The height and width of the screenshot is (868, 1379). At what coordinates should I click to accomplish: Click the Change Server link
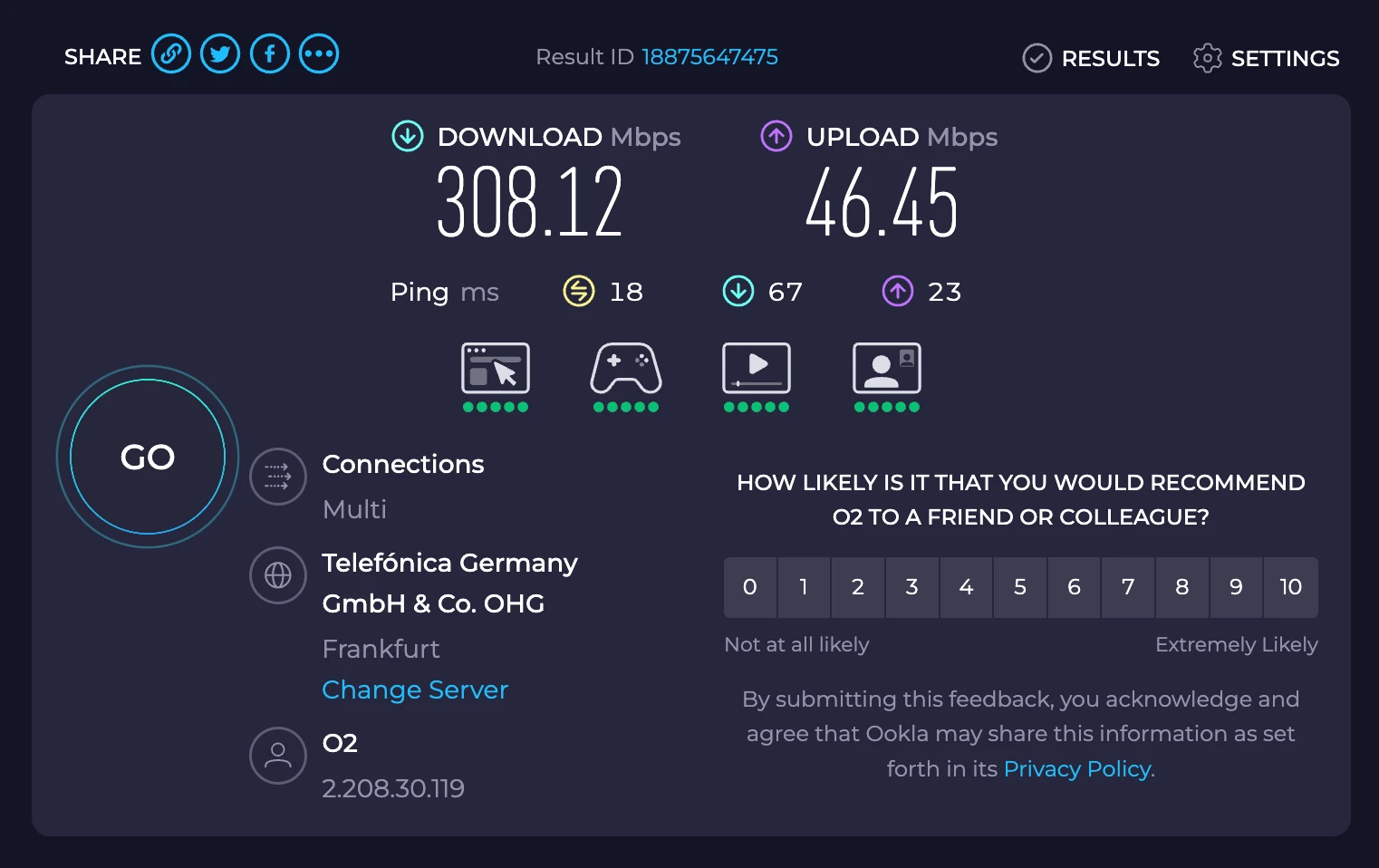(415, 690)
